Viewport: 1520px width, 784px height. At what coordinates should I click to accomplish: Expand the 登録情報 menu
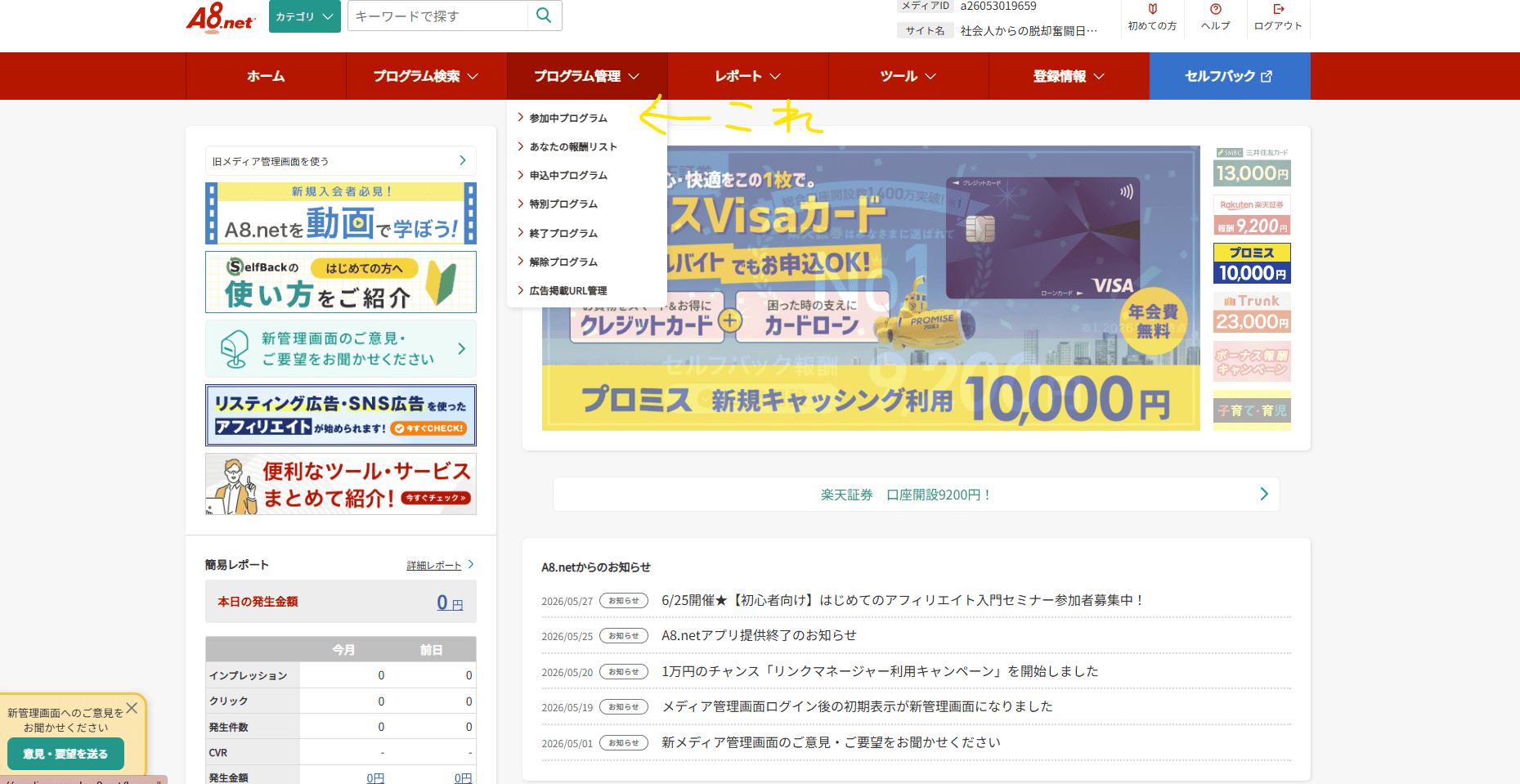(1069, 76)
